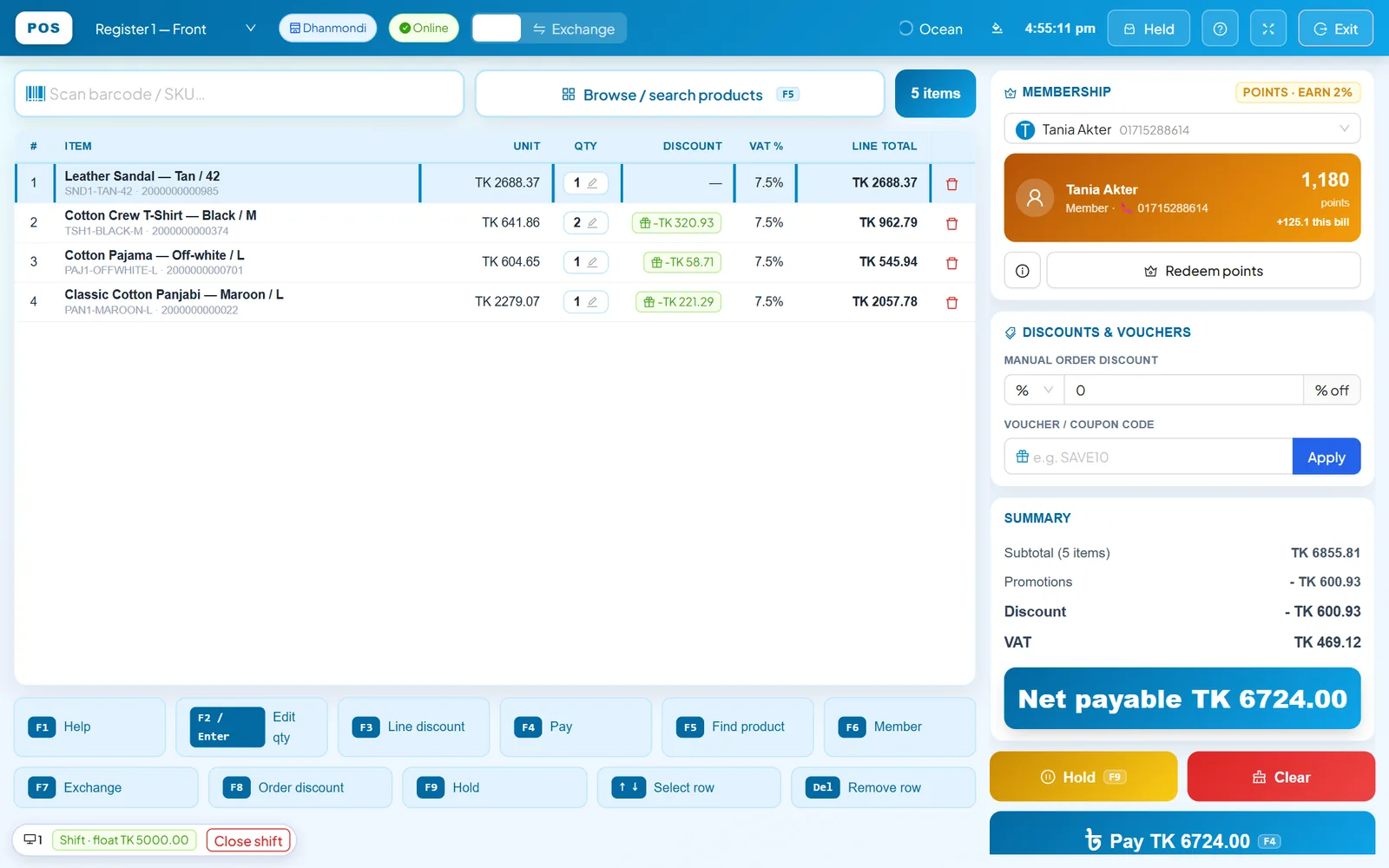Open the Ocean theme selector
The width and height of the screenshot is (1389, 868).
point(931,29)
